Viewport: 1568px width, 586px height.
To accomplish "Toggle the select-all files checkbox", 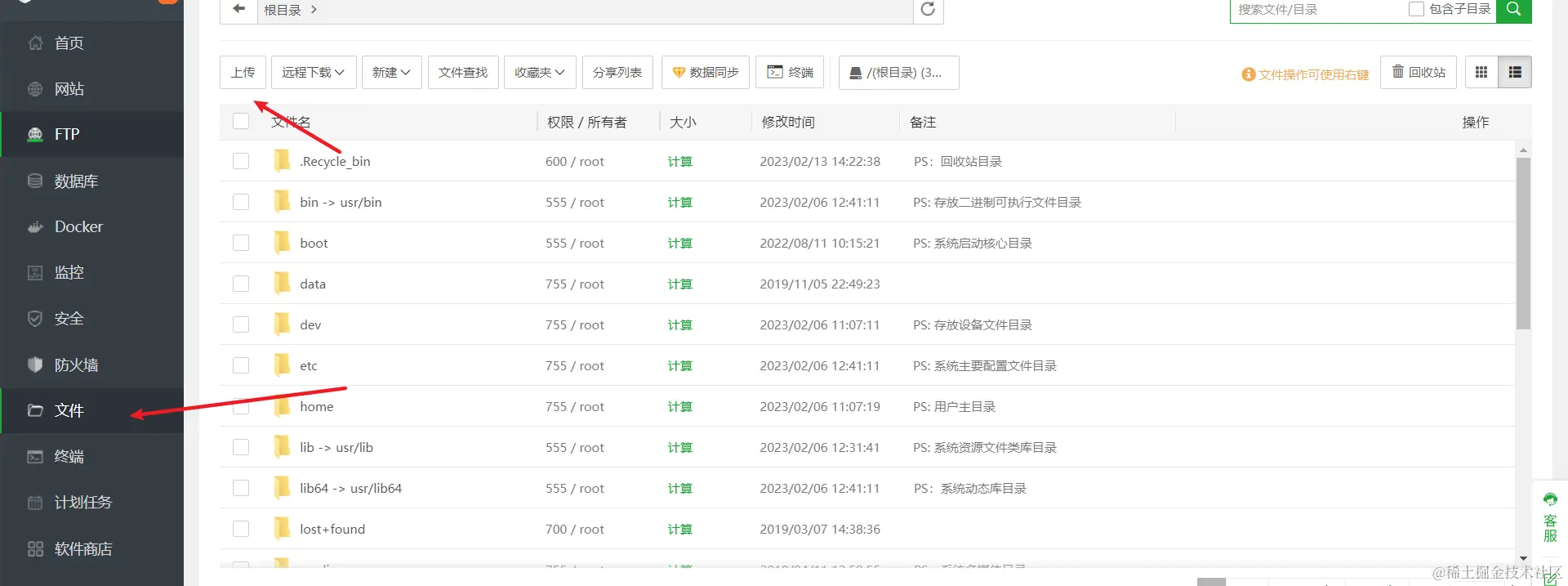I will tap(241, 121).
